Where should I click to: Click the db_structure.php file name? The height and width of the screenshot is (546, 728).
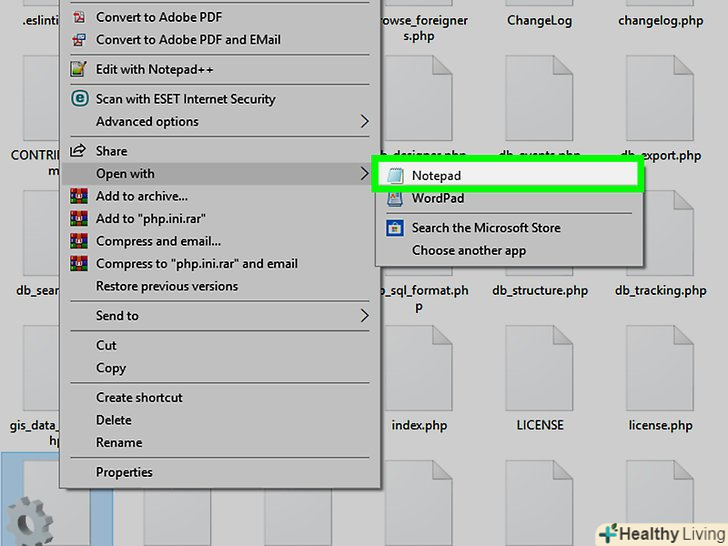tap(540, 291)
